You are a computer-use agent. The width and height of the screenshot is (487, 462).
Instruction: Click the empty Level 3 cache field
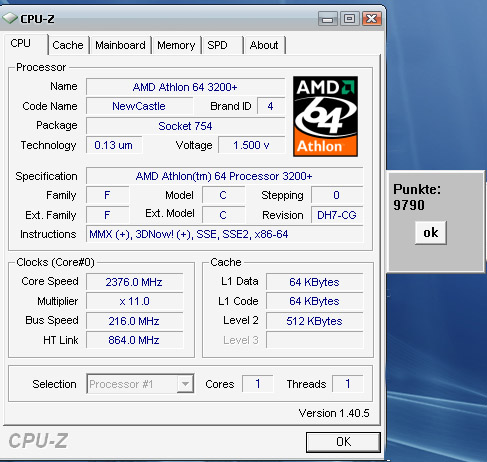(314, 340)
